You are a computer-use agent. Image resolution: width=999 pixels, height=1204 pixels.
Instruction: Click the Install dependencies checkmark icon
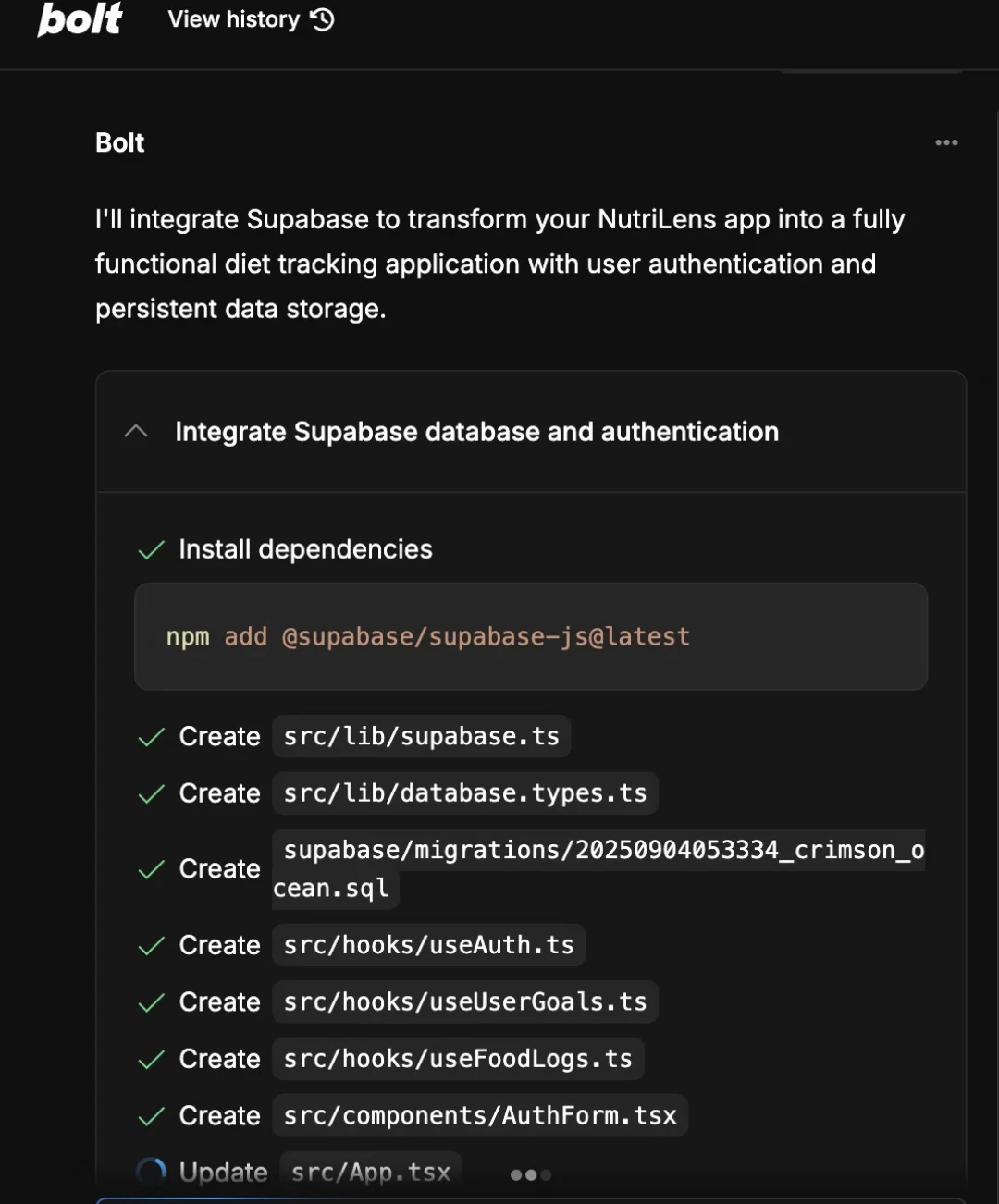click(151, 550)
